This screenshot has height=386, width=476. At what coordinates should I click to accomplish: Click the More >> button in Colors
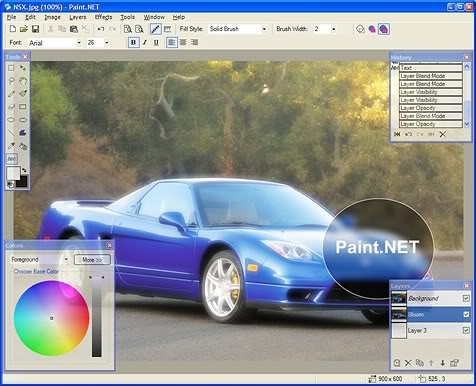coord(92,260)
